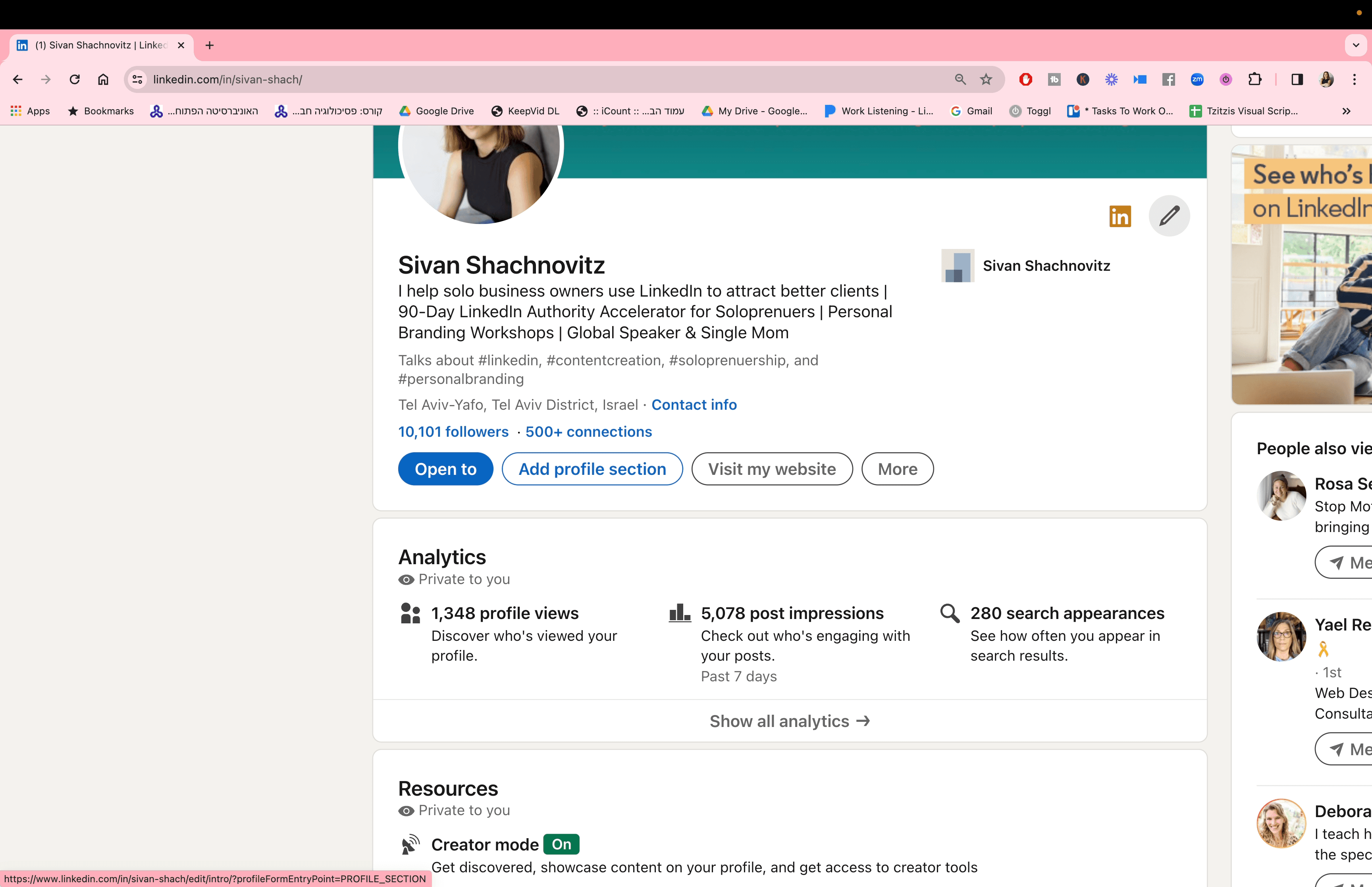Open the 500+ connections link
1372x887 pixels.
click(588, 432)
